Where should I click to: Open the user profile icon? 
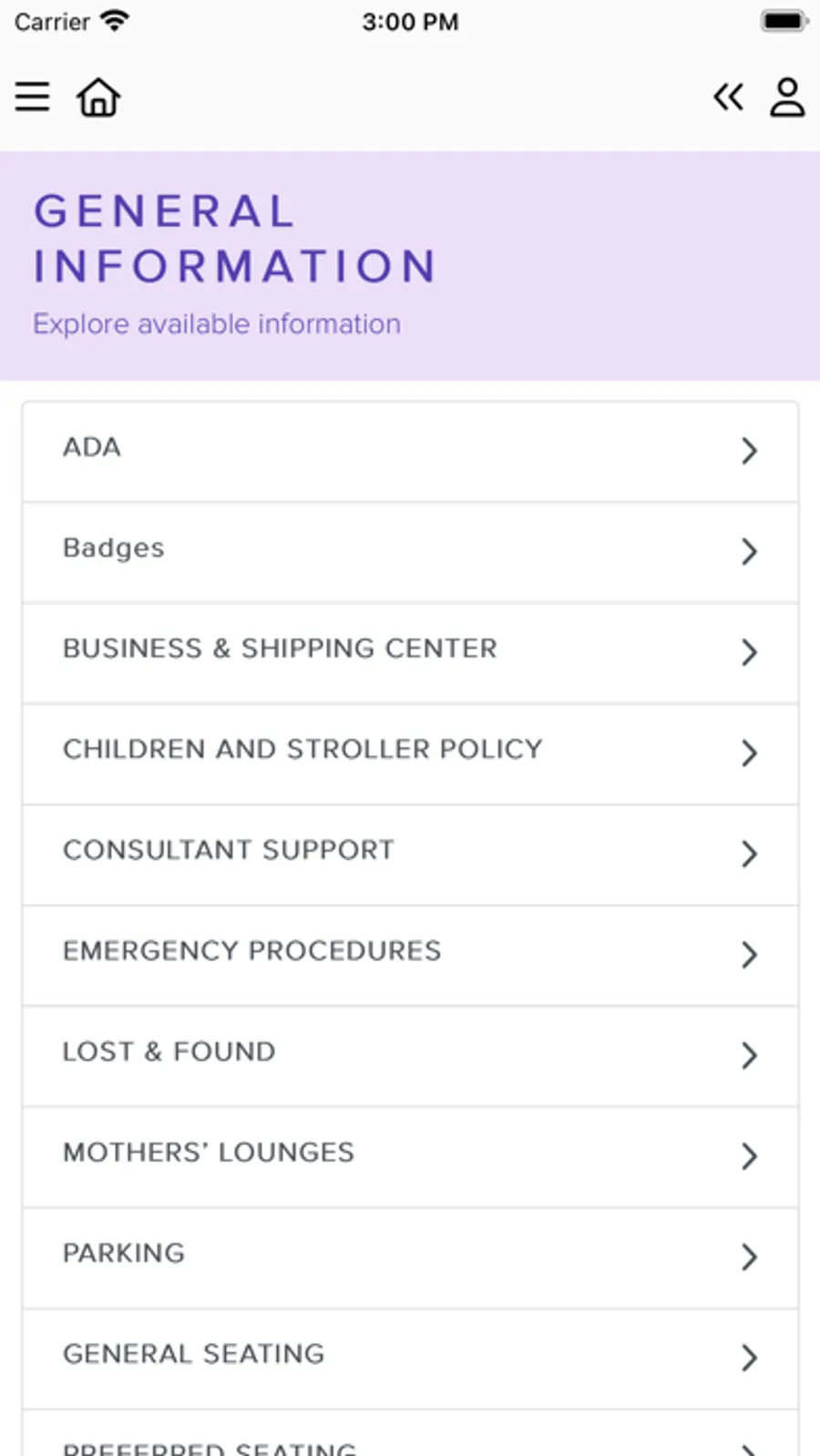787,97
